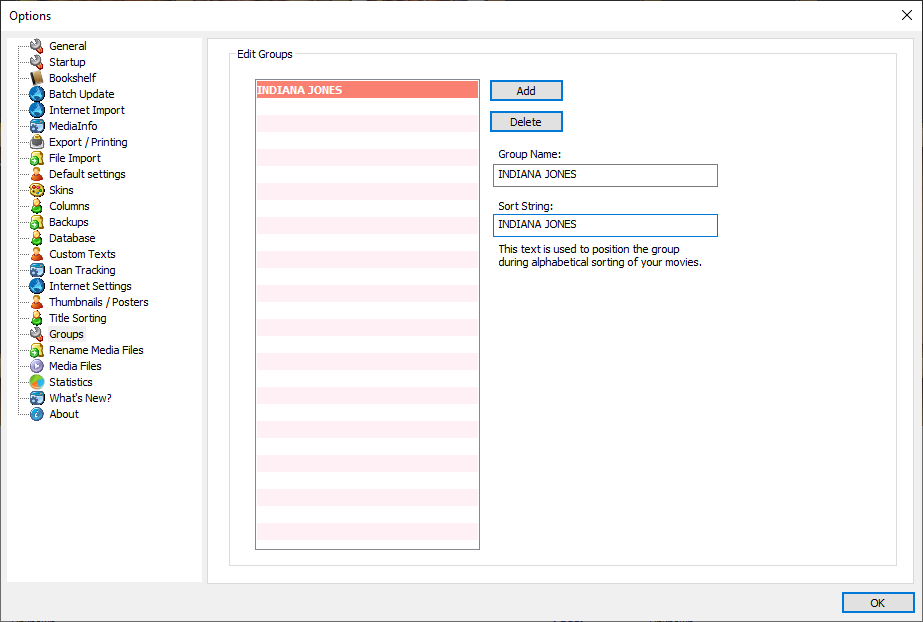
Task: Open the Skins settings icon
Action: point(36,189)
